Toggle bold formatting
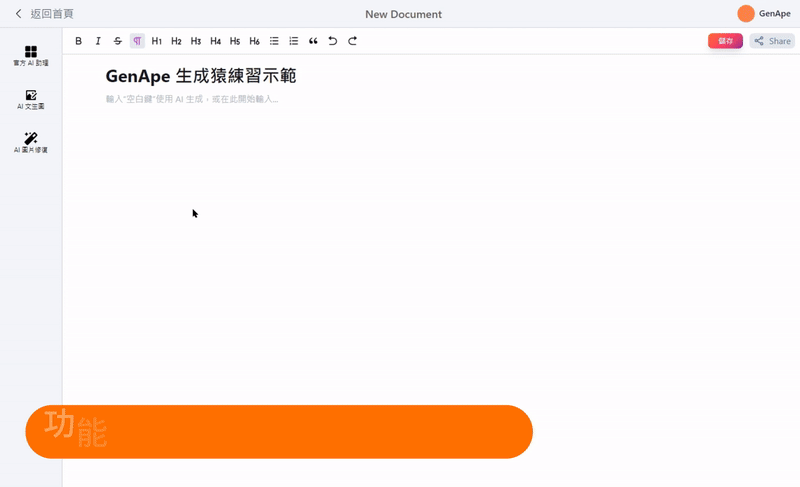 (79, 41)
